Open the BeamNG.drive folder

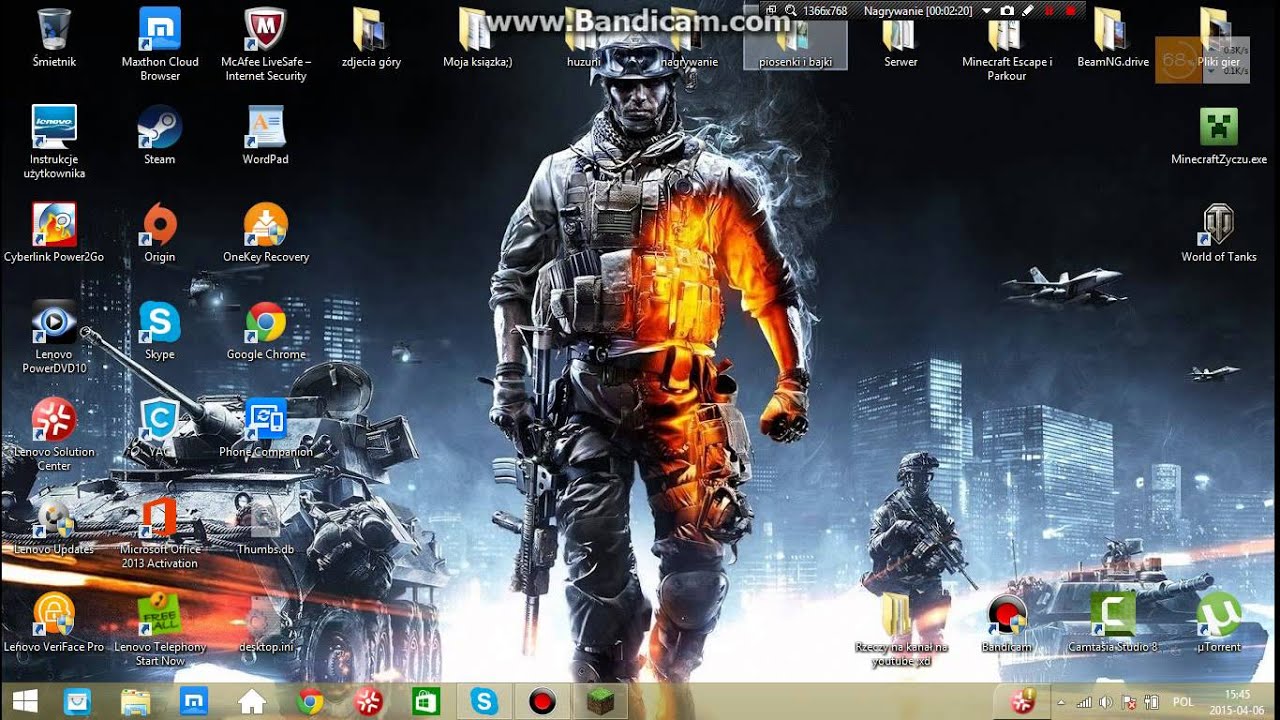click(x=1113, y=40)
